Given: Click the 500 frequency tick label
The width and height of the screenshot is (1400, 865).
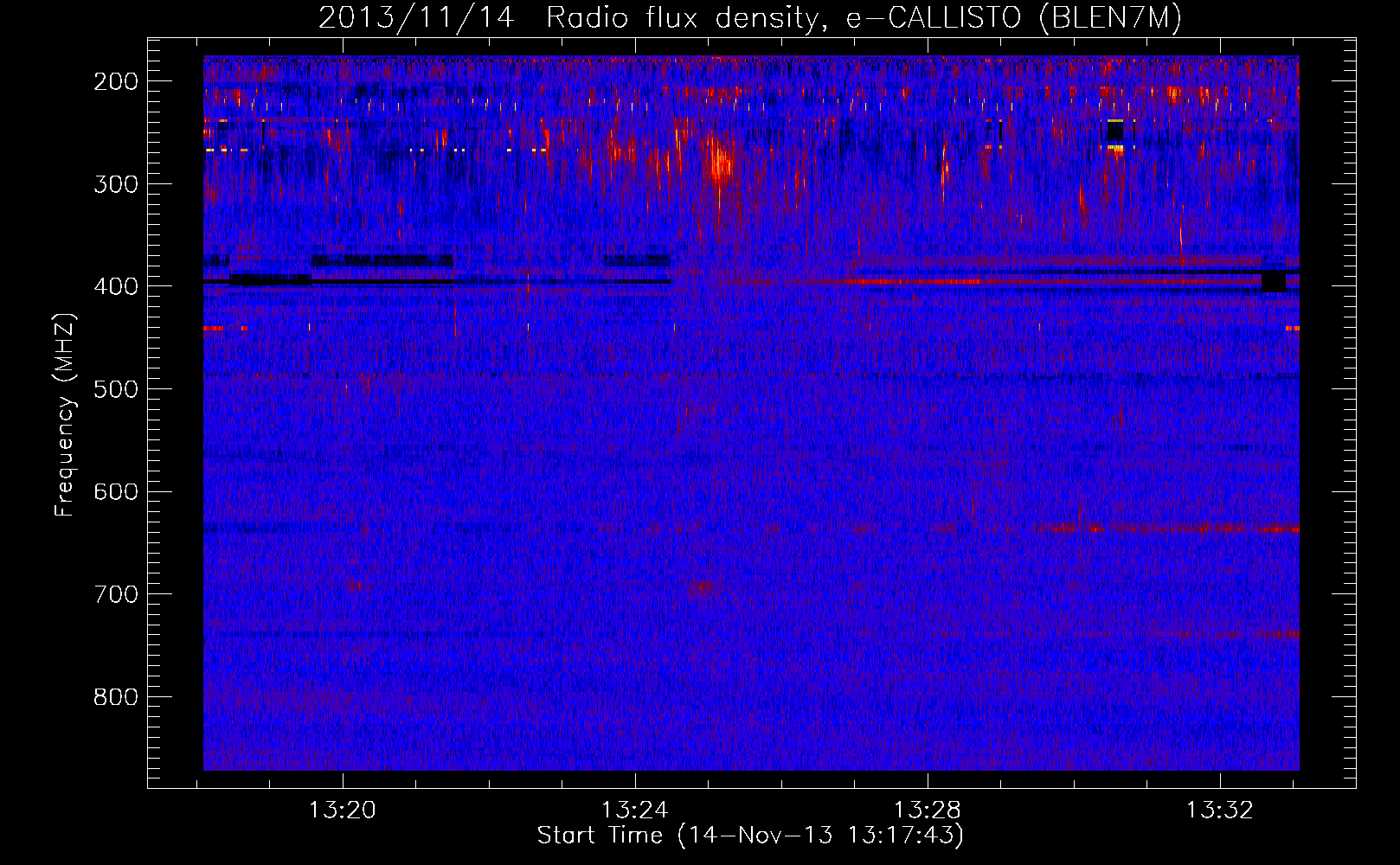Looking at the screenshot, I should (116, 388).
